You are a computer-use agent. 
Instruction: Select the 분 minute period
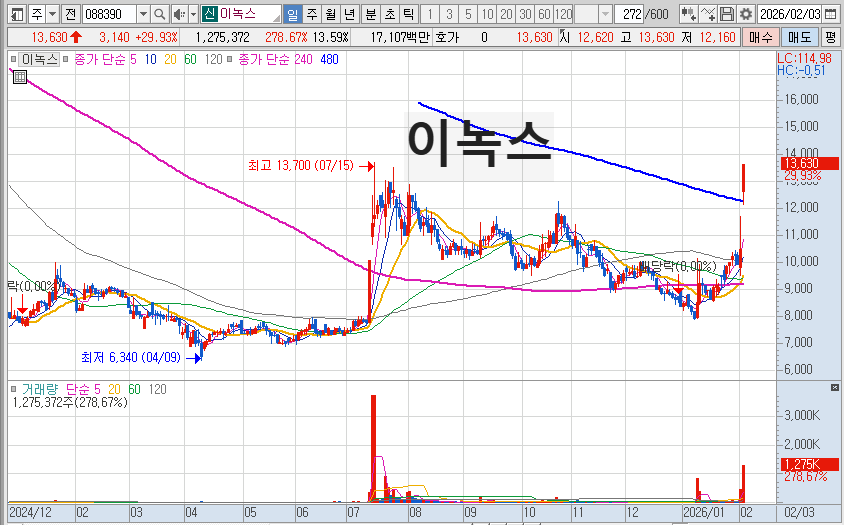[x=371, y=14]
